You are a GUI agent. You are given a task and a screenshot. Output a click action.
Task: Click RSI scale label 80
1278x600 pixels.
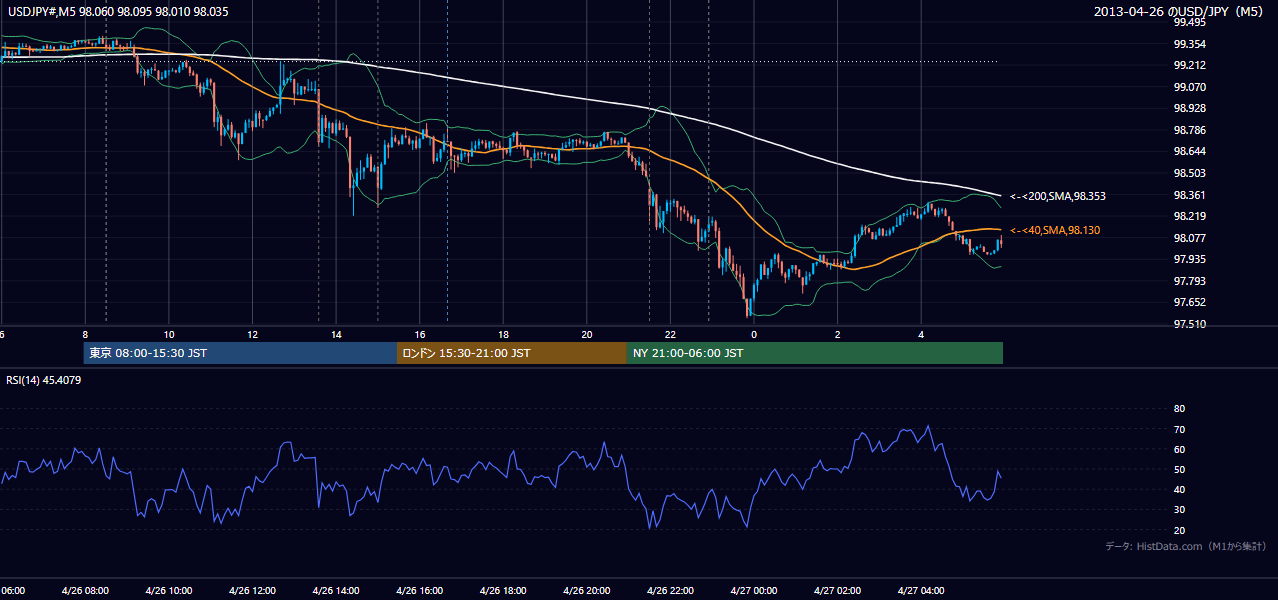[1179, 409]
